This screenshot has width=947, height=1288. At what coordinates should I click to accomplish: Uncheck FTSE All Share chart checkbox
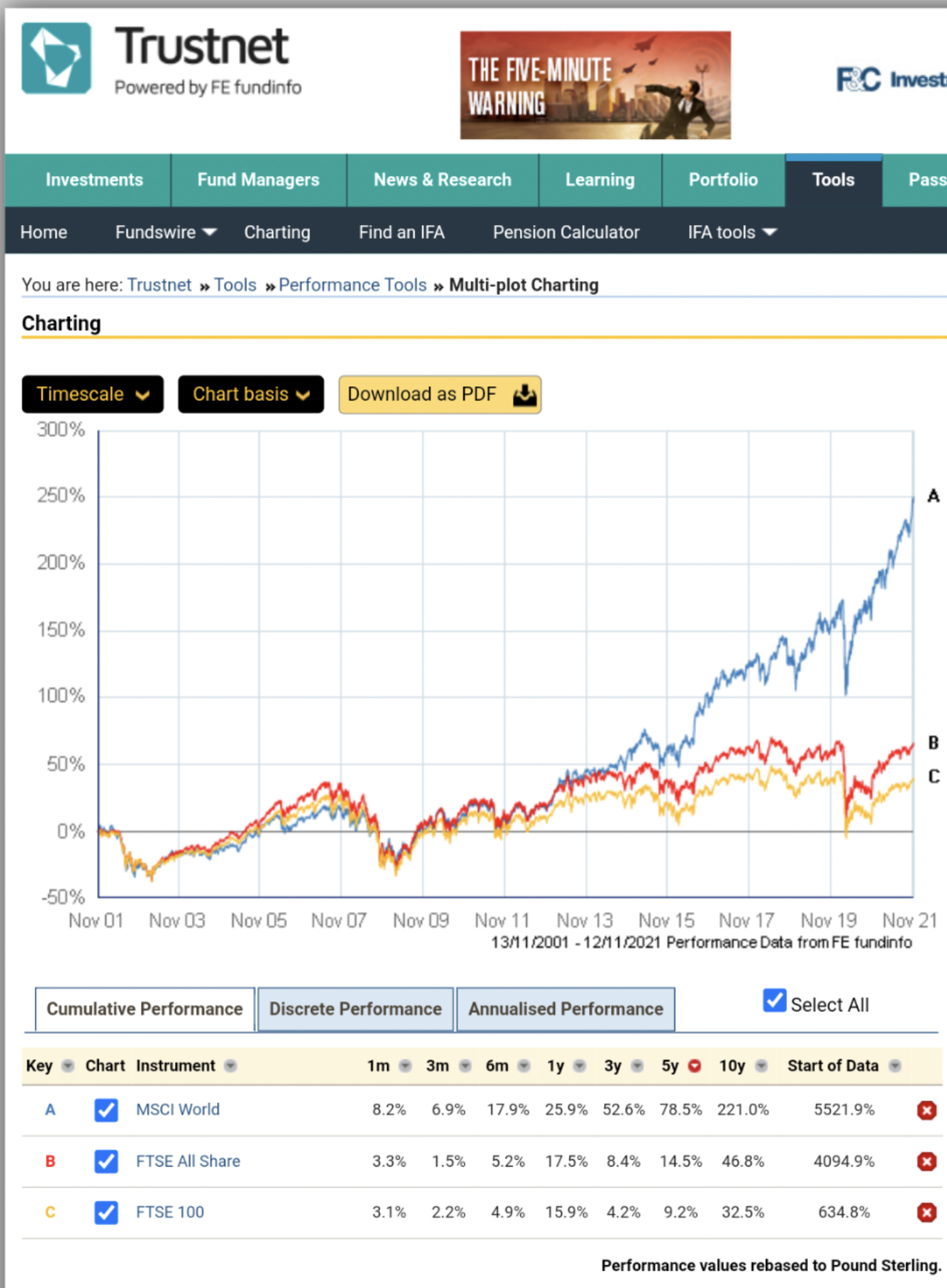[106, 1161]
